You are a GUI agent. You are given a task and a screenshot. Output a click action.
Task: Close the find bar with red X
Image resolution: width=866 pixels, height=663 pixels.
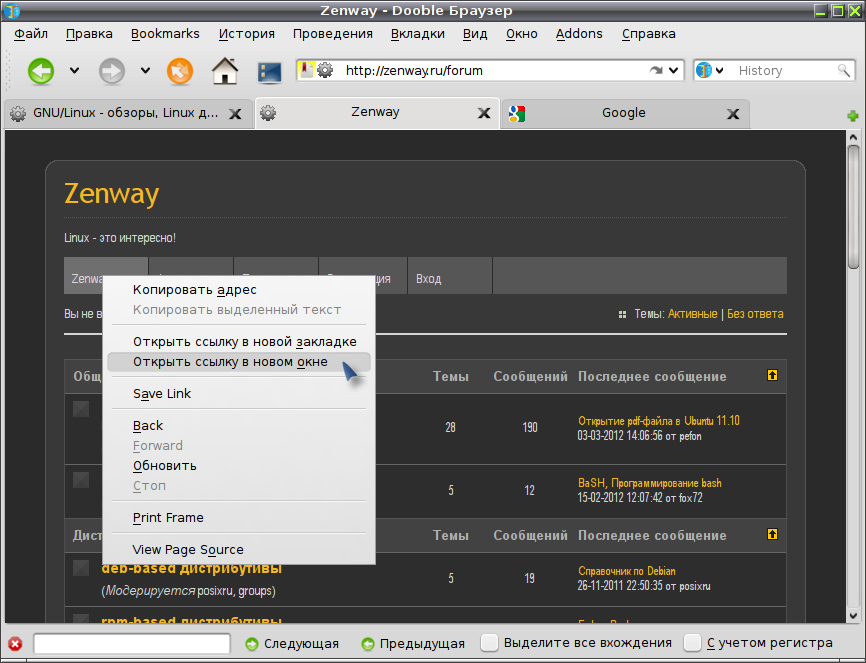(x=15, y=644)
